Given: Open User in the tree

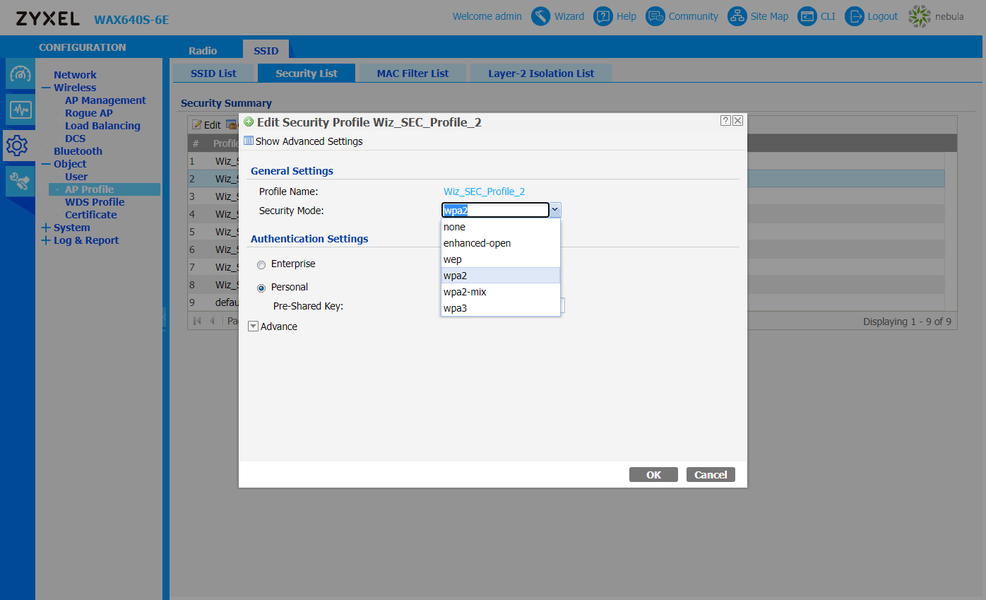Looking at the screenshot, I should (76, 177).
